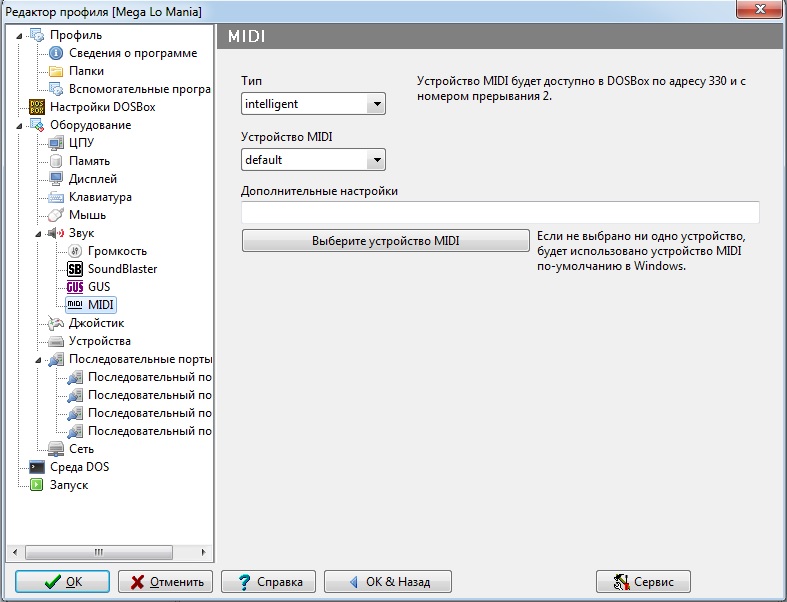Open the Среда DOS tree item

[79, 467]
